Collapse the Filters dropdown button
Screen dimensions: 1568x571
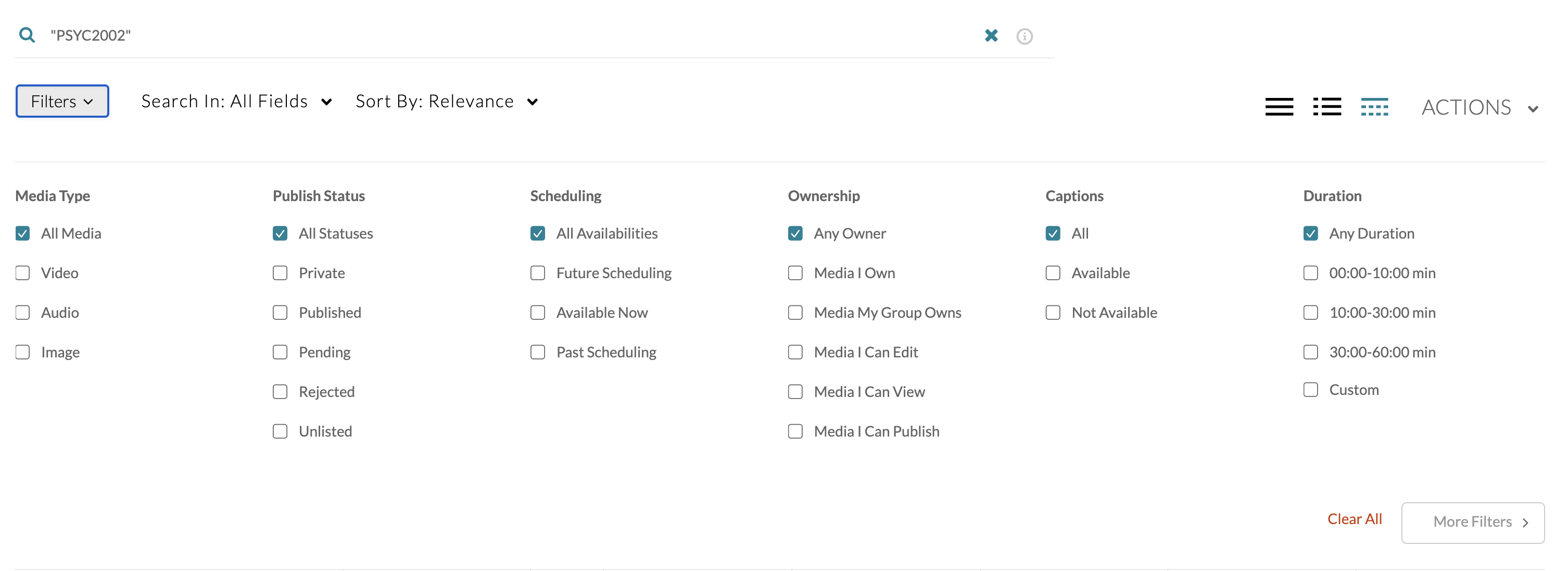coord(62,101)
